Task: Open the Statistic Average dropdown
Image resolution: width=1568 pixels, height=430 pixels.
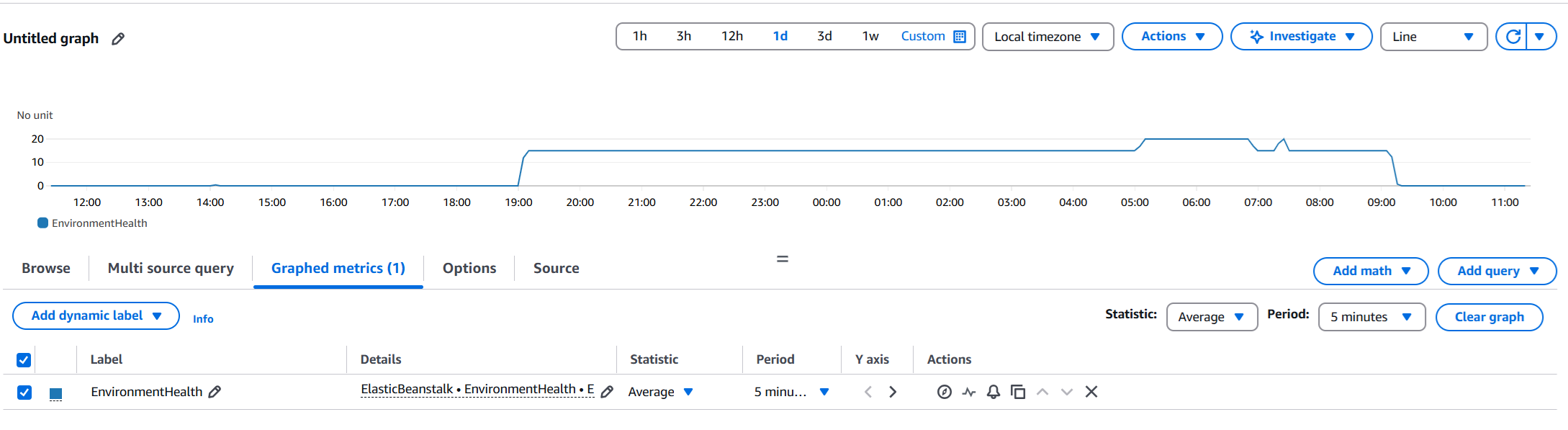Action: pos(1211,317)
